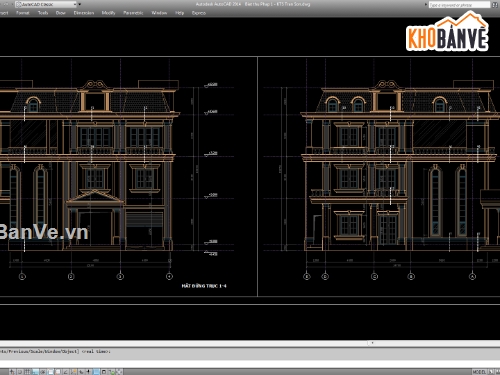Toggle Snap Mode in status bar
The image size is (500, 375).
click(x=20, y=372)
